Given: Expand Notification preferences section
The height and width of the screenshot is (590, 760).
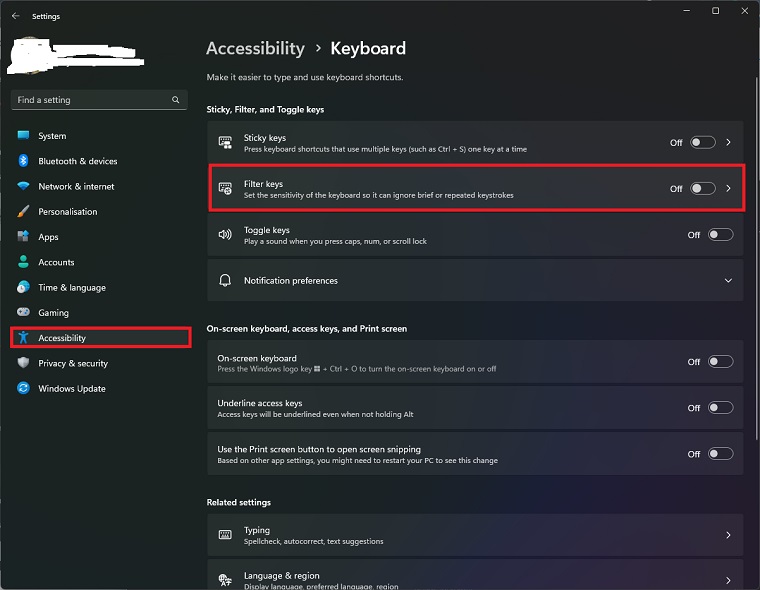Looking at the screenshot, I should pos(728,281).
